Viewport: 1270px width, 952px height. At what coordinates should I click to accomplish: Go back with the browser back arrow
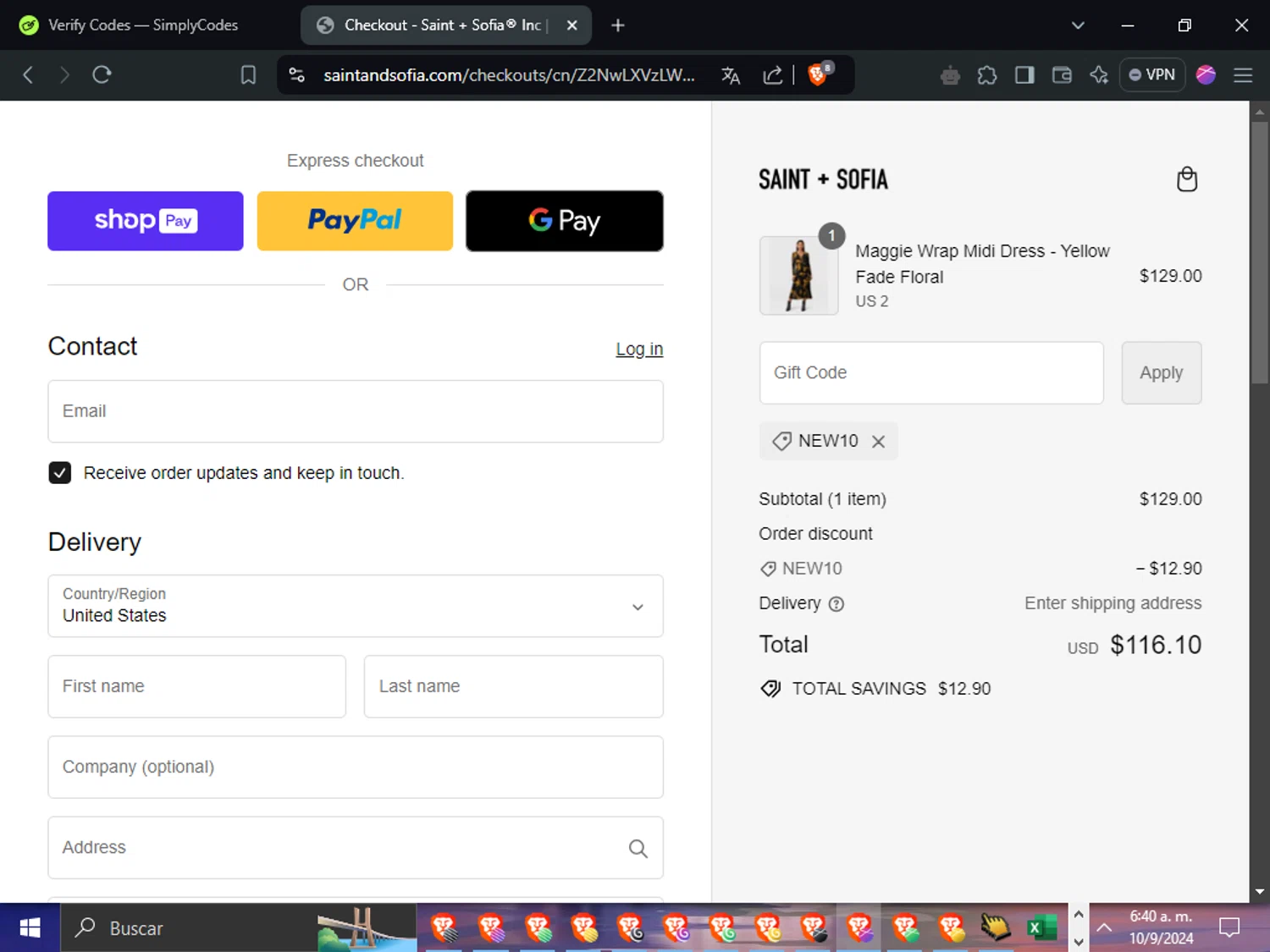[28, 75]
